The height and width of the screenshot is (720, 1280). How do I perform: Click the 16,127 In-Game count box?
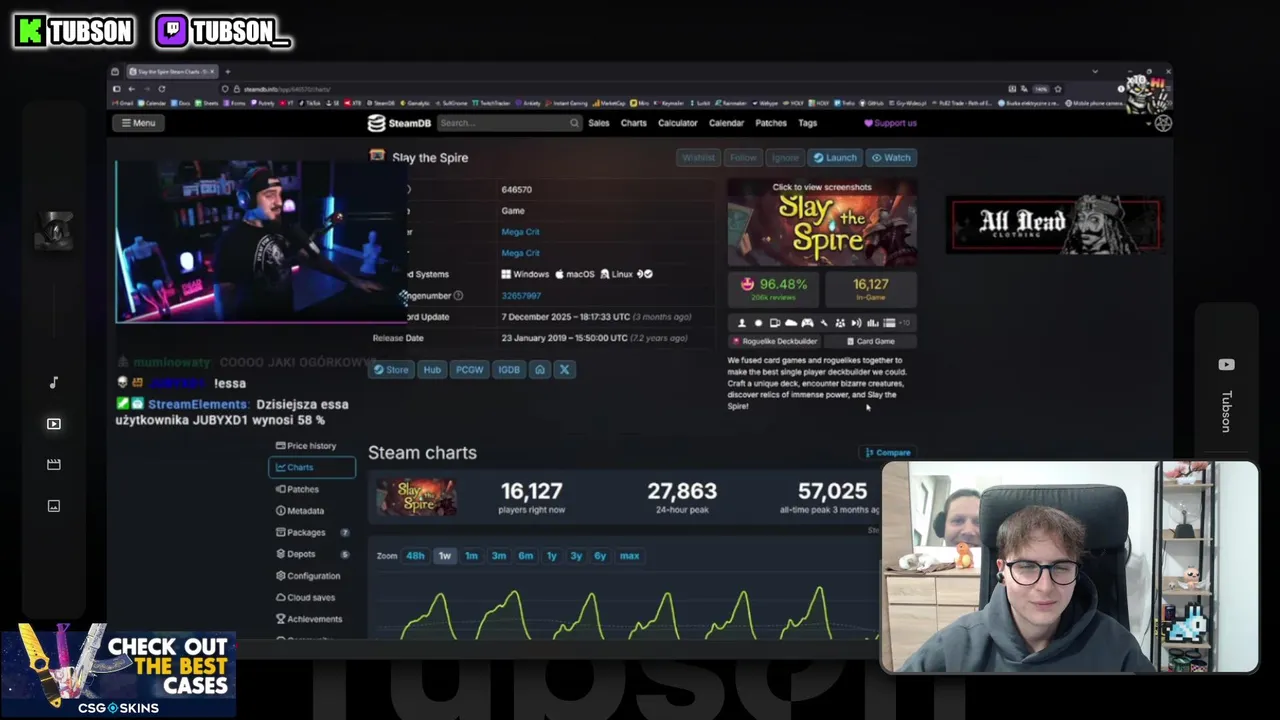tap(871, 288)
